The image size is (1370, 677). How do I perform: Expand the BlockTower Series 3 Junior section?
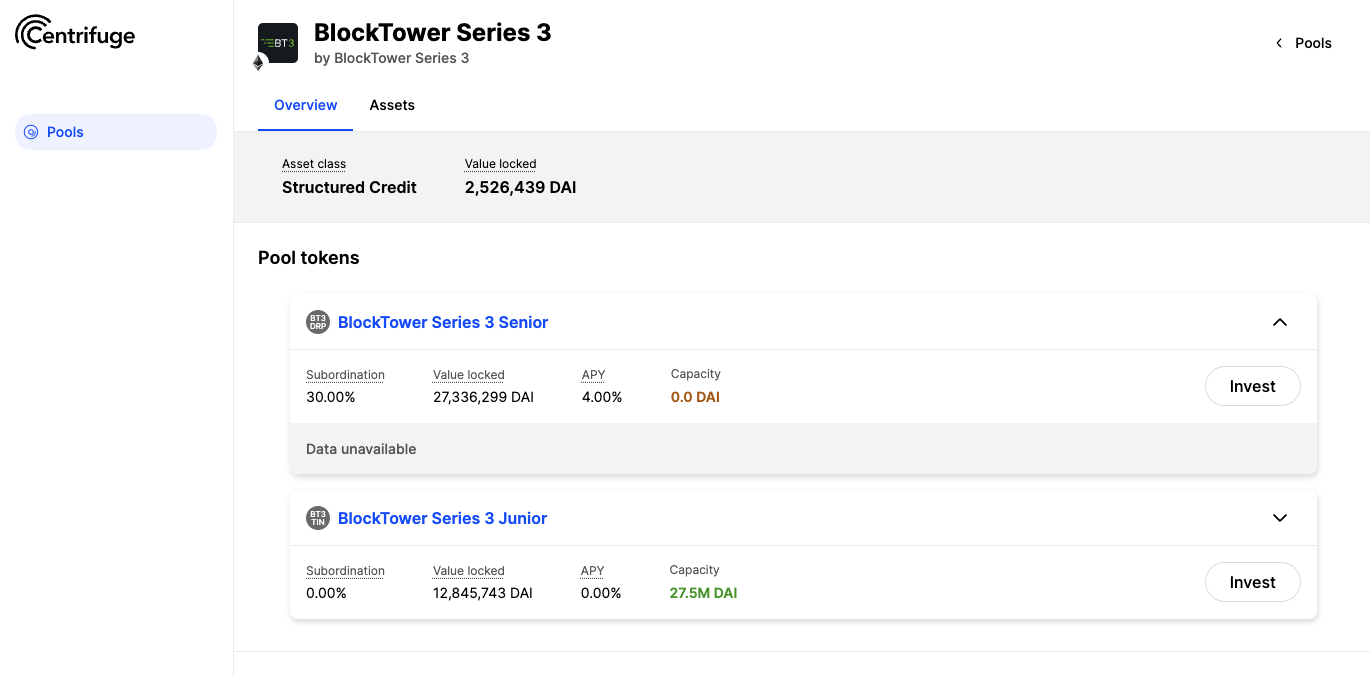1280,518
